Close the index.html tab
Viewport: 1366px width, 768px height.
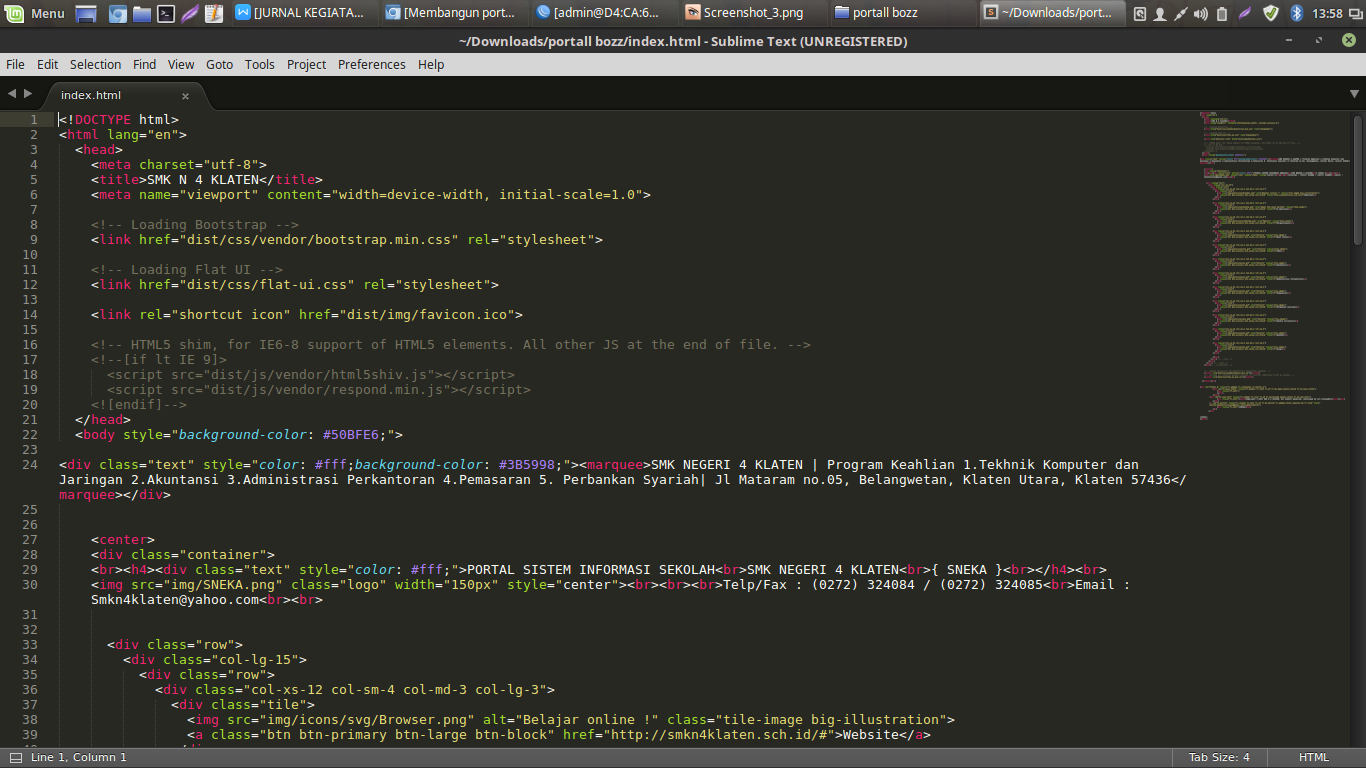(x=185, y=96)
